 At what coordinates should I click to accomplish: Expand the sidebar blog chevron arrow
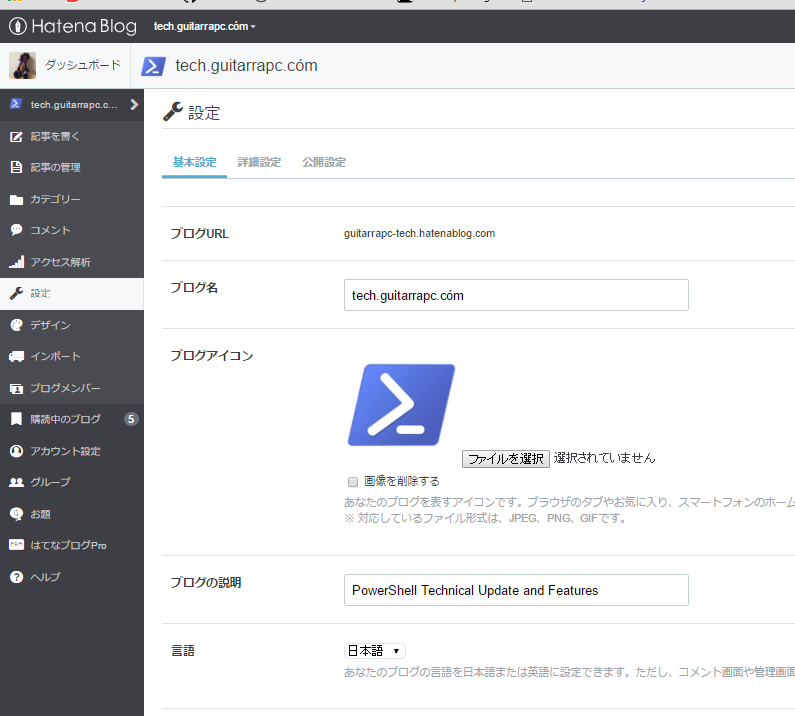tap(134, 104)
